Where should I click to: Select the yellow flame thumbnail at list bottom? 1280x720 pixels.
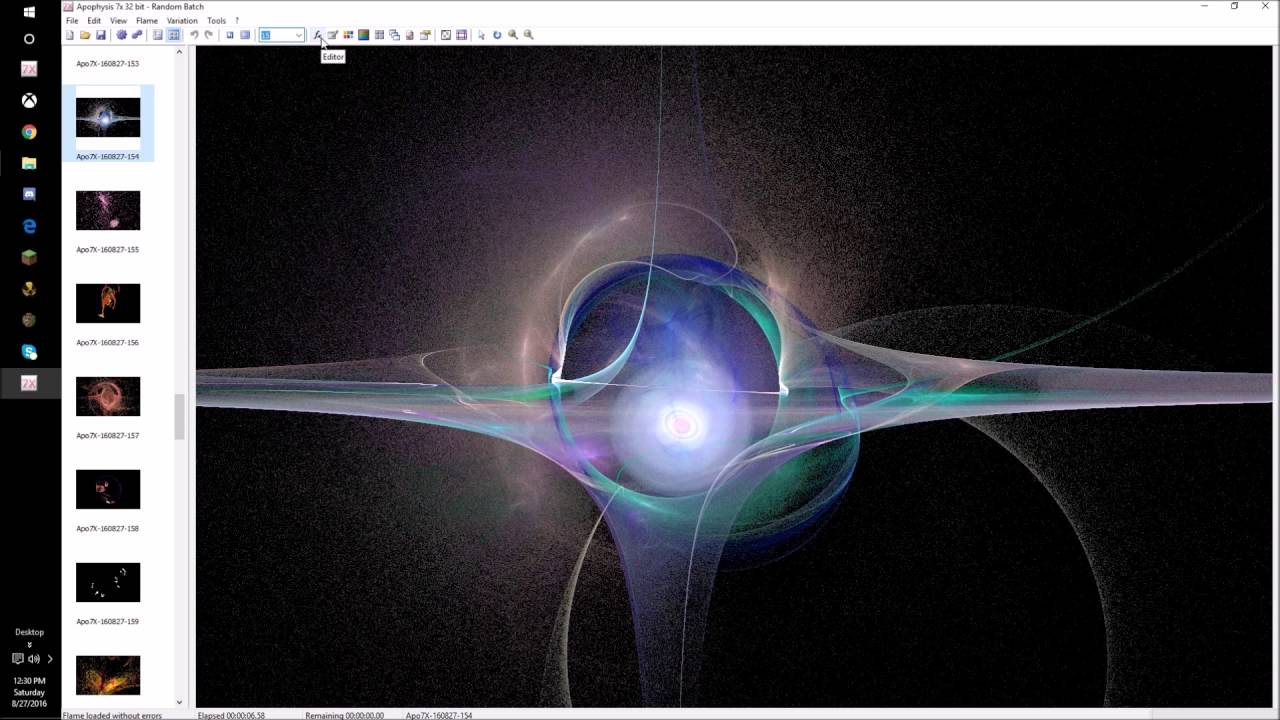pyautogui.click(x=108, y=675)
